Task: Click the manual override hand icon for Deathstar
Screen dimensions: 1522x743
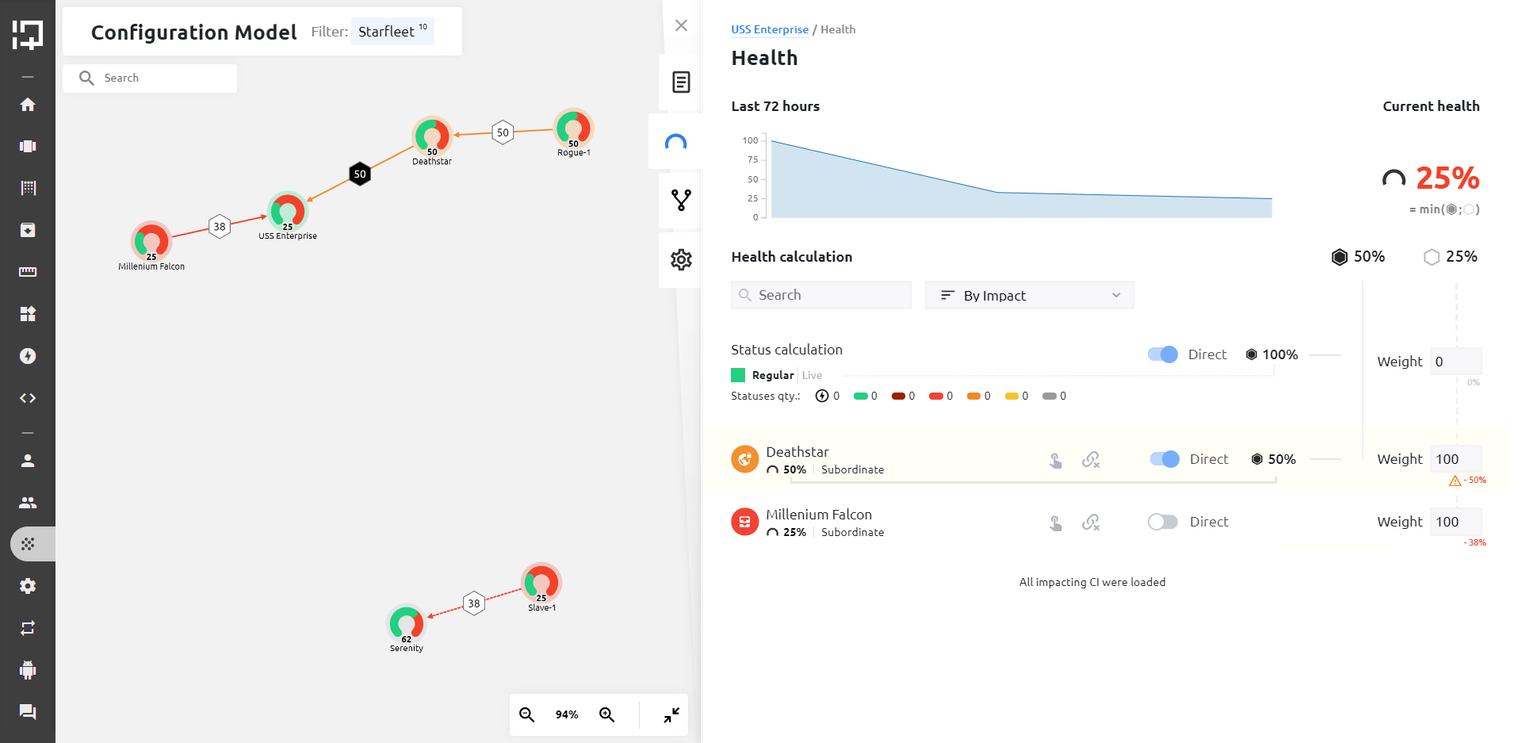Action: [x=1055, y=460]
